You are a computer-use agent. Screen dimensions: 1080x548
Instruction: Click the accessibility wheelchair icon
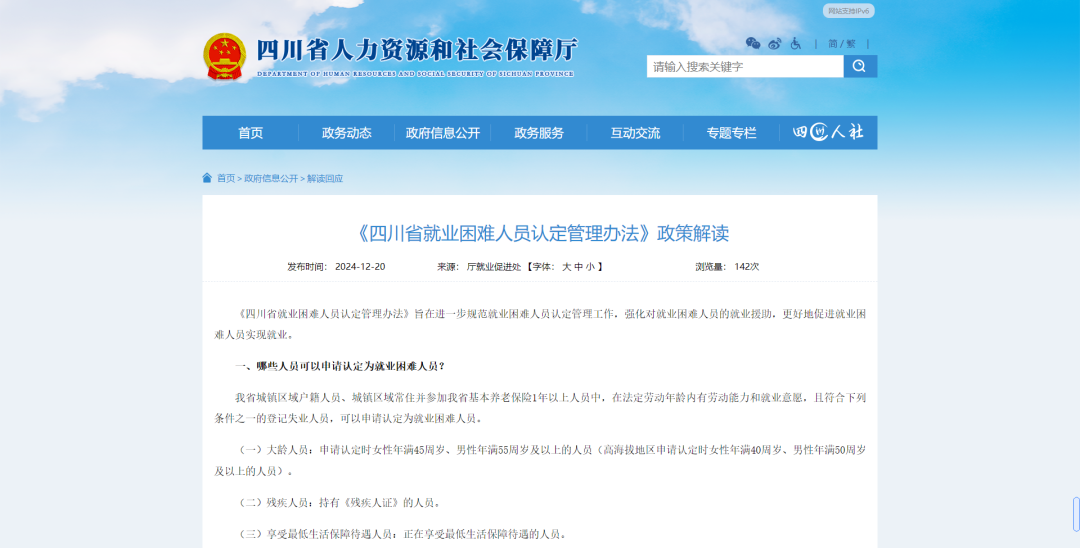click(796, 43)
